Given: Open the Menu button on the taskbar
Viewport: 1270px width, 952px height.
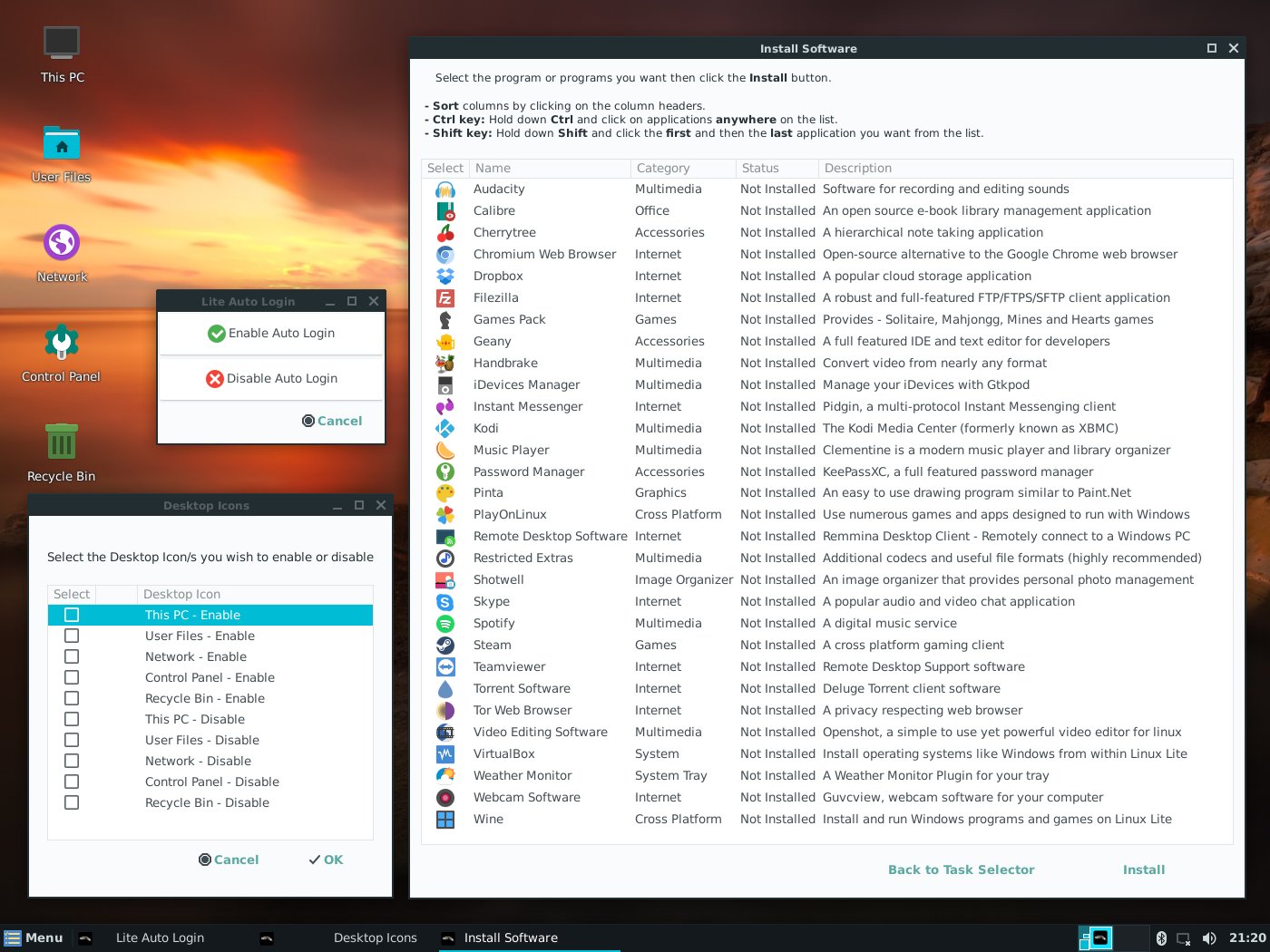Looking at the screenshot, I should 34,938.
